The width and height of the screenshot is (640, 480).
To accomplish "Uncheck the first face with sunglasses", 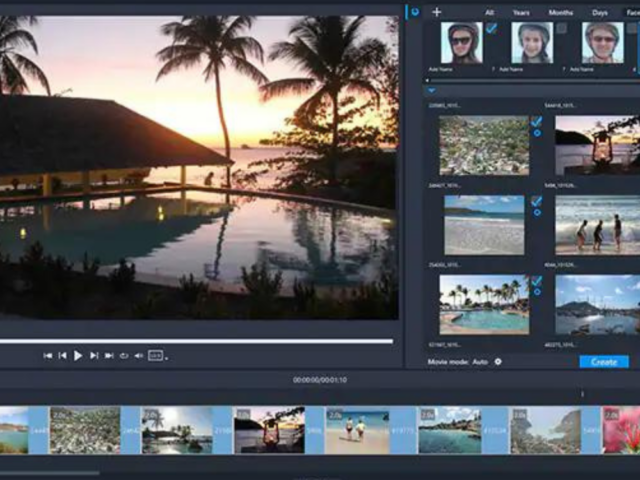I will tap(491, 29).
